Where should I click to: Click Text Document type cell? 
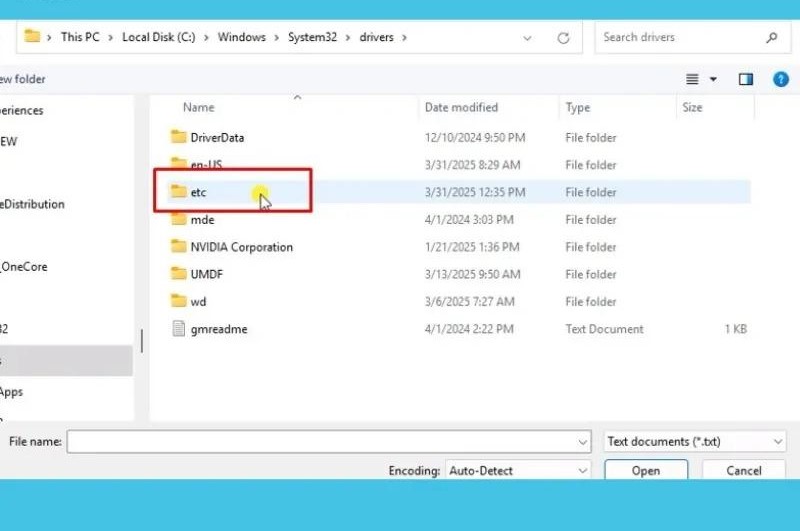[604, 329]
